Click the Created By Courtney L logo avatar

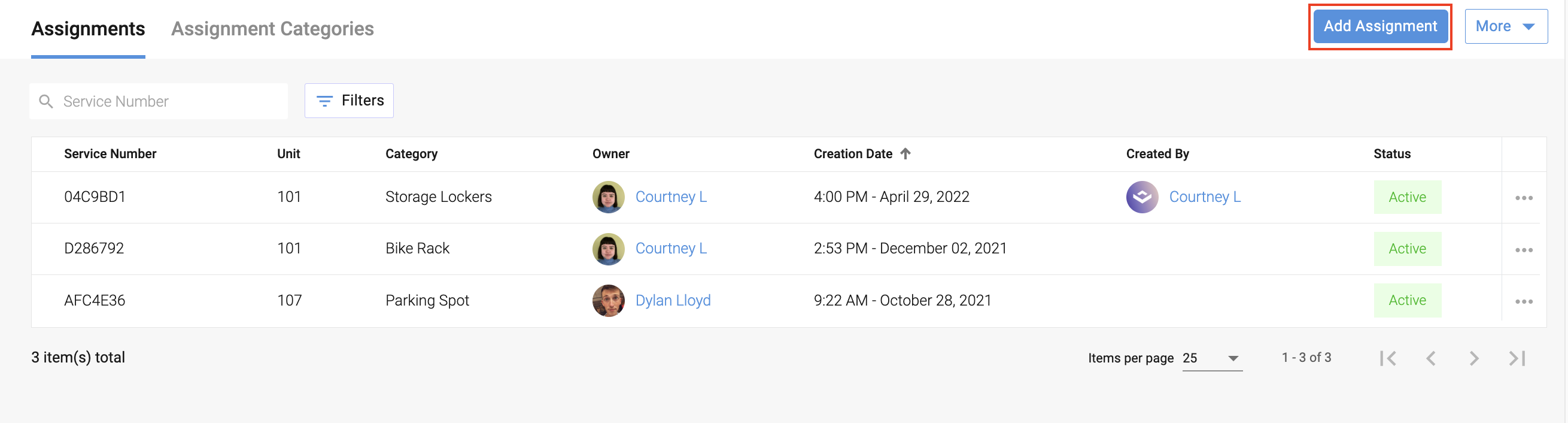(x=1142, y=197)
